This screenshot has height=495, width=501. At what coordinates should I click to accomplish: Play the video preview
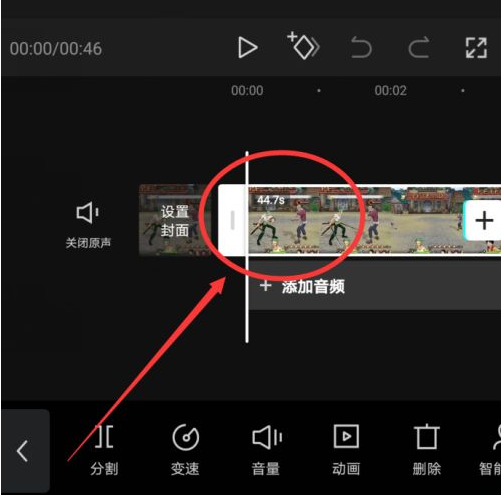coord(247,48)
